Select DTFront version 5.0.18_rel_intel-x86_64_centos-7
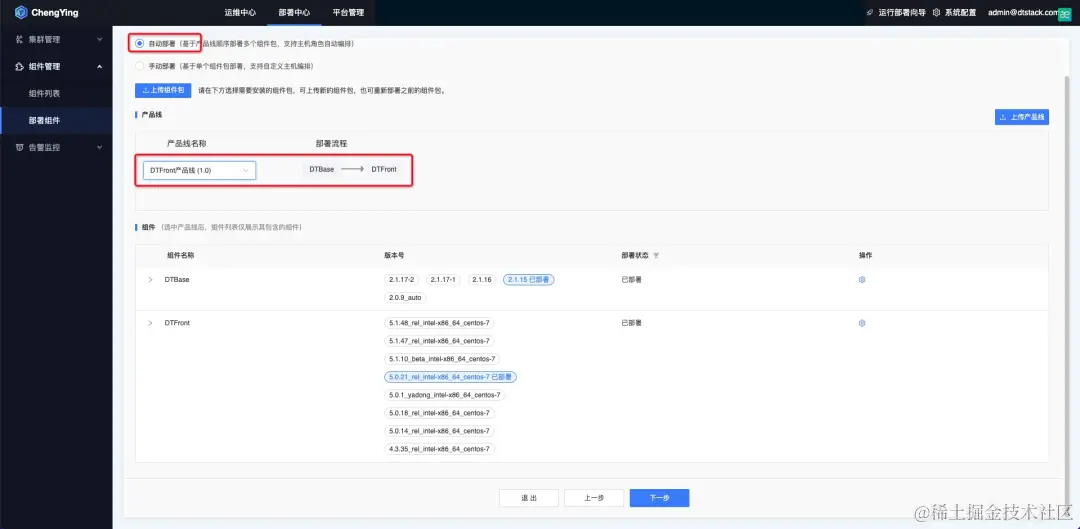This screenshot has height=529, width=1080. [x=439, y=413]
